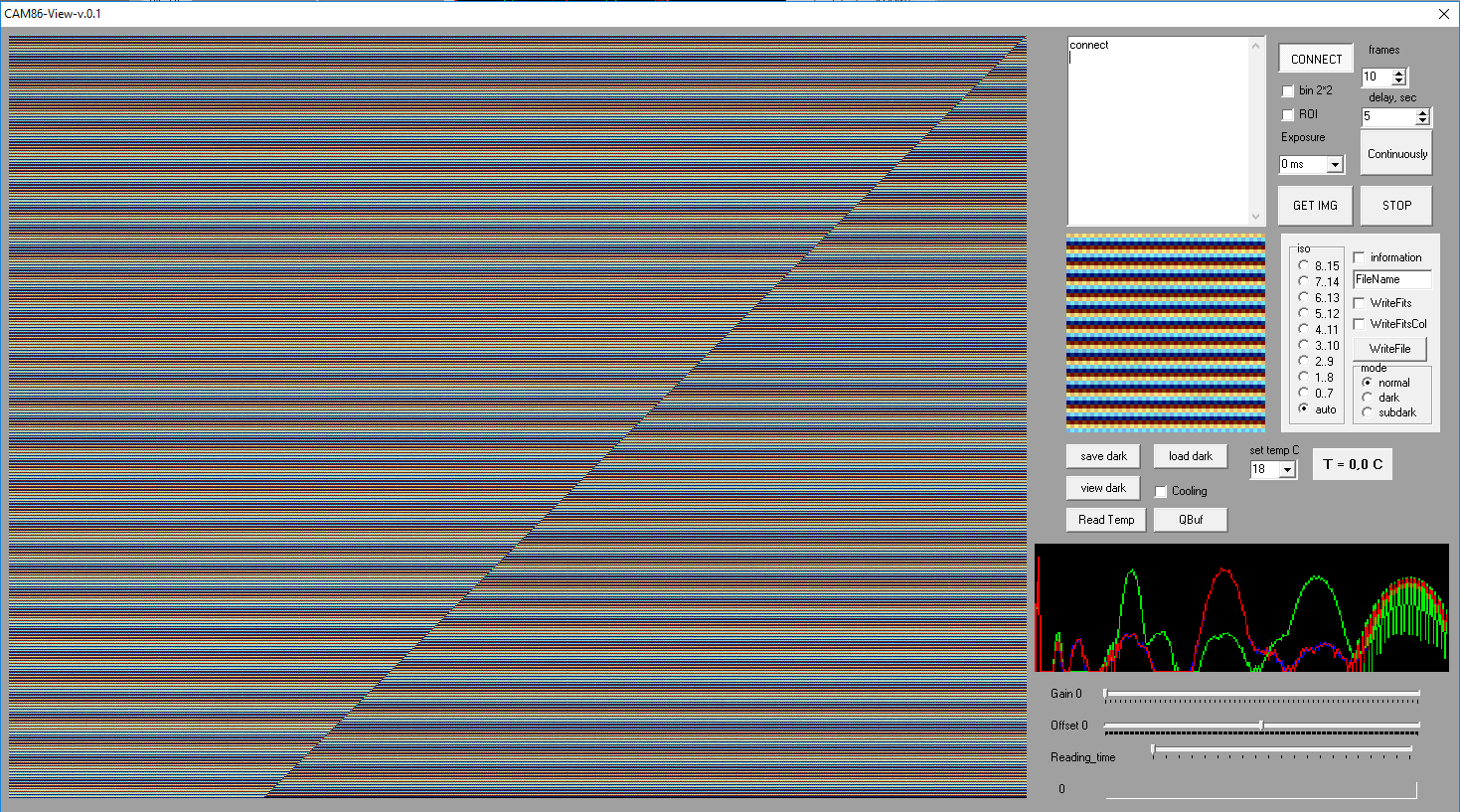The image size is (1460, 812).
Task: Click the Offset slider track
Action: pos(1262,726)
